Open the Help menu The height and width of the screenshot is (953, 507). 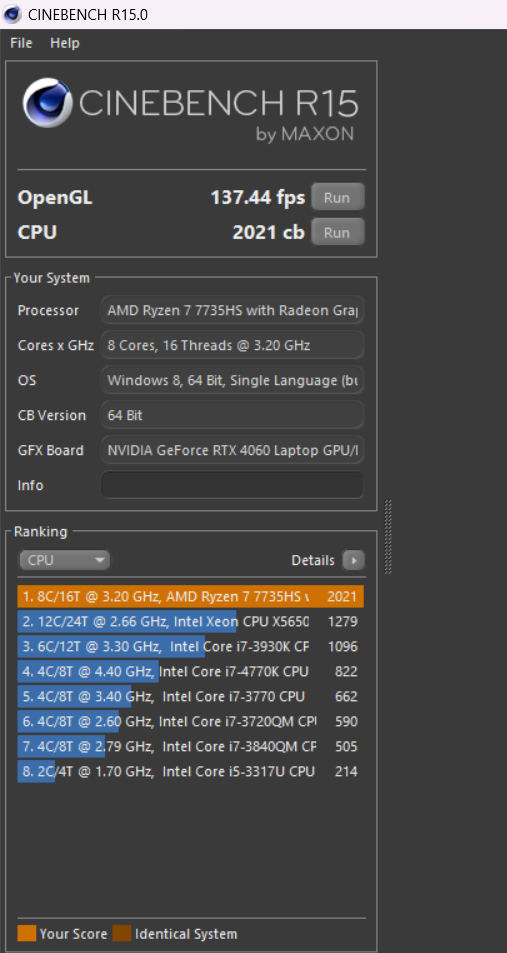tap(64, 43)
